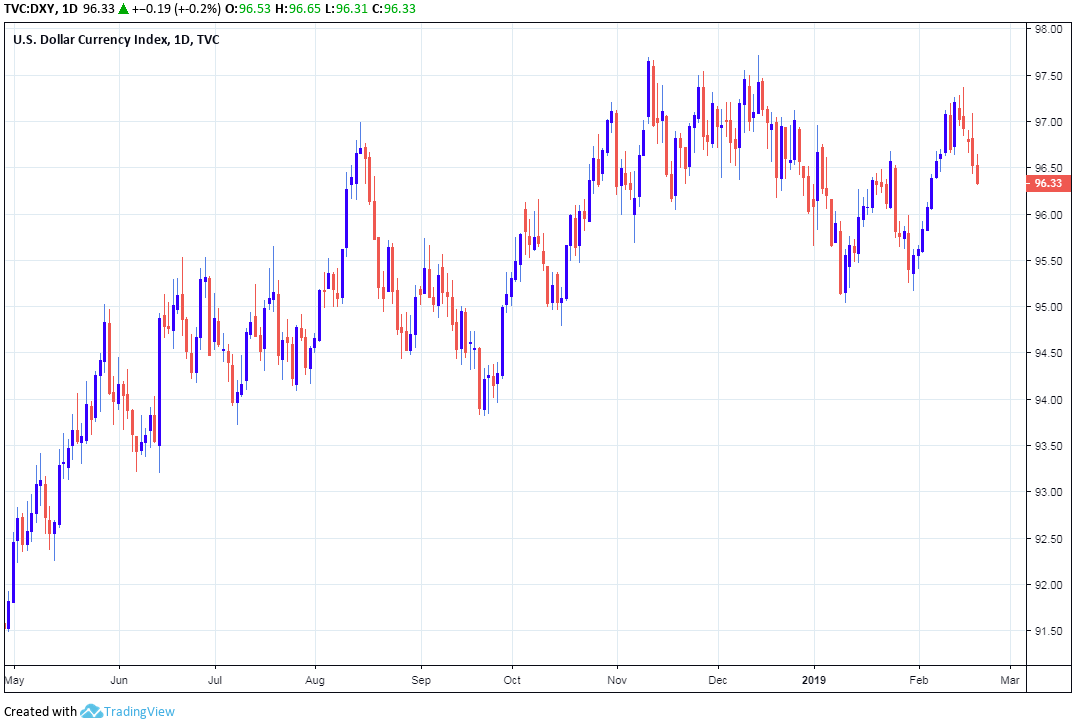This screenshot has width=1078, height=728.
Task: Click the TradingView cloud logo icon
Action: pyautogui.click(x=92, y=712)
